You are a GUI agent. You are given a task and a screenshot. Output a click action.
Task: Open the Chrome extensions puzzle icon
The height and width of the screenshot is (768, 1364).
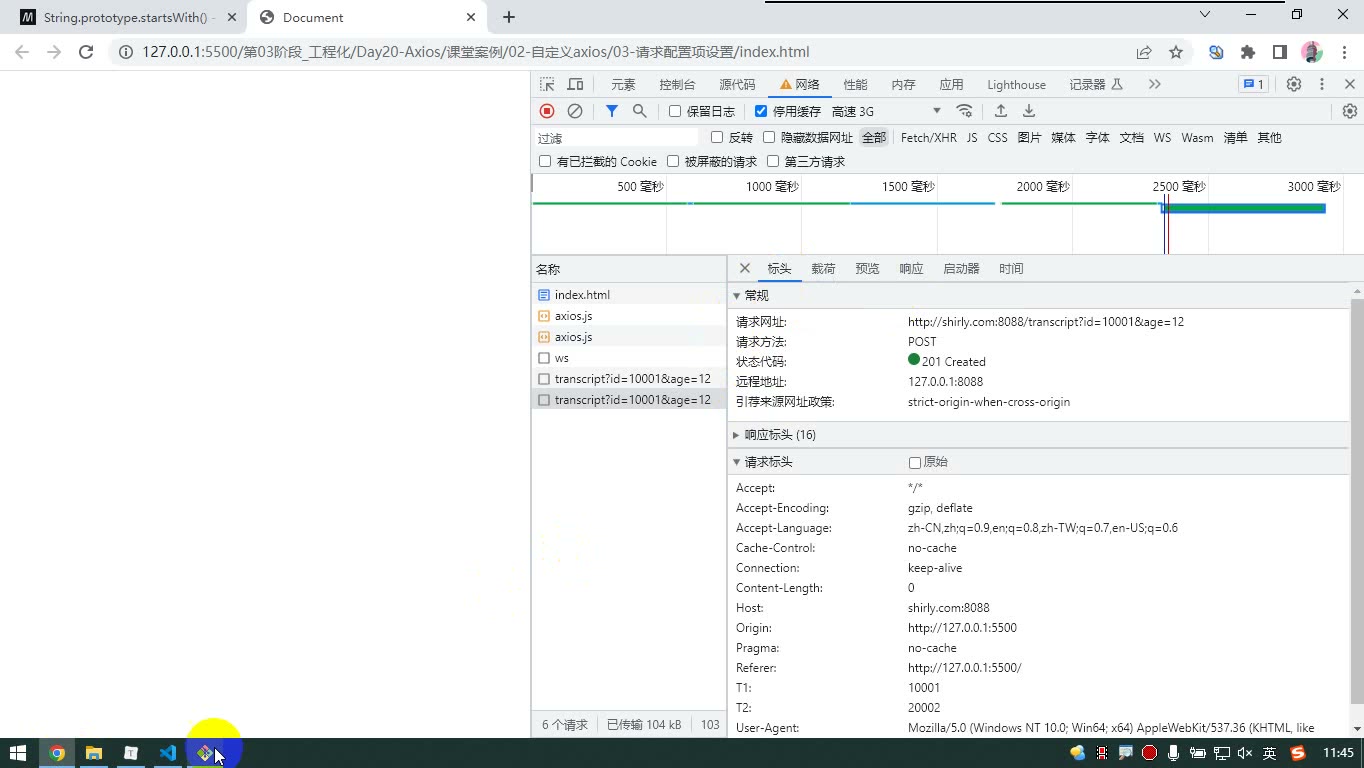coord(1248,52)
